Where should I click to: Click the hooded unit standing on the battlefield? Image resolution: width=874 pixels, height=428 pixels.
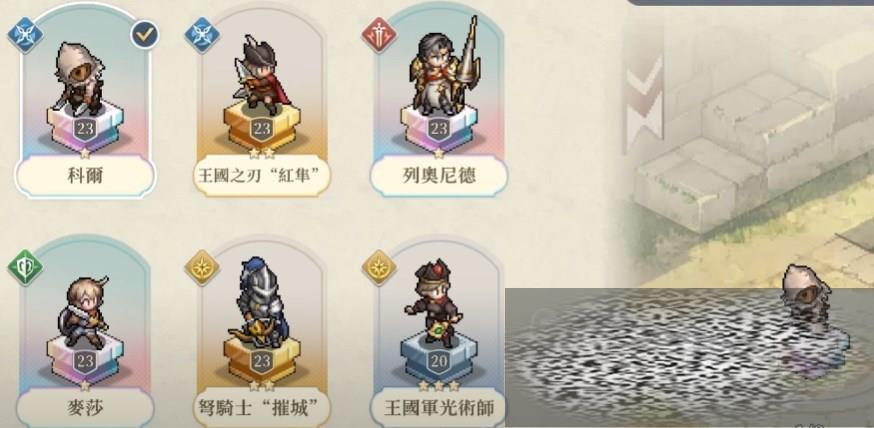(805, 293)
